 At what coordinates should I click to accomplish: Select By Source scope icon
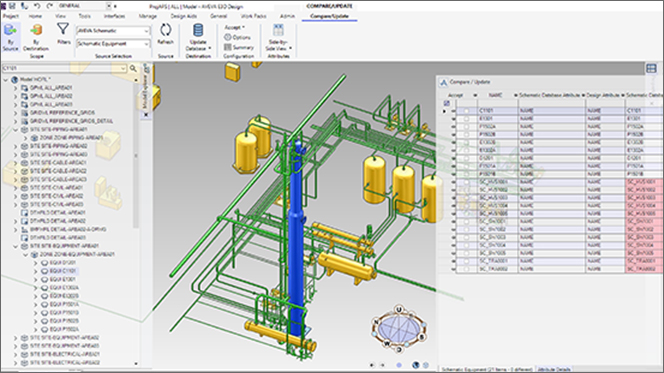11,30
